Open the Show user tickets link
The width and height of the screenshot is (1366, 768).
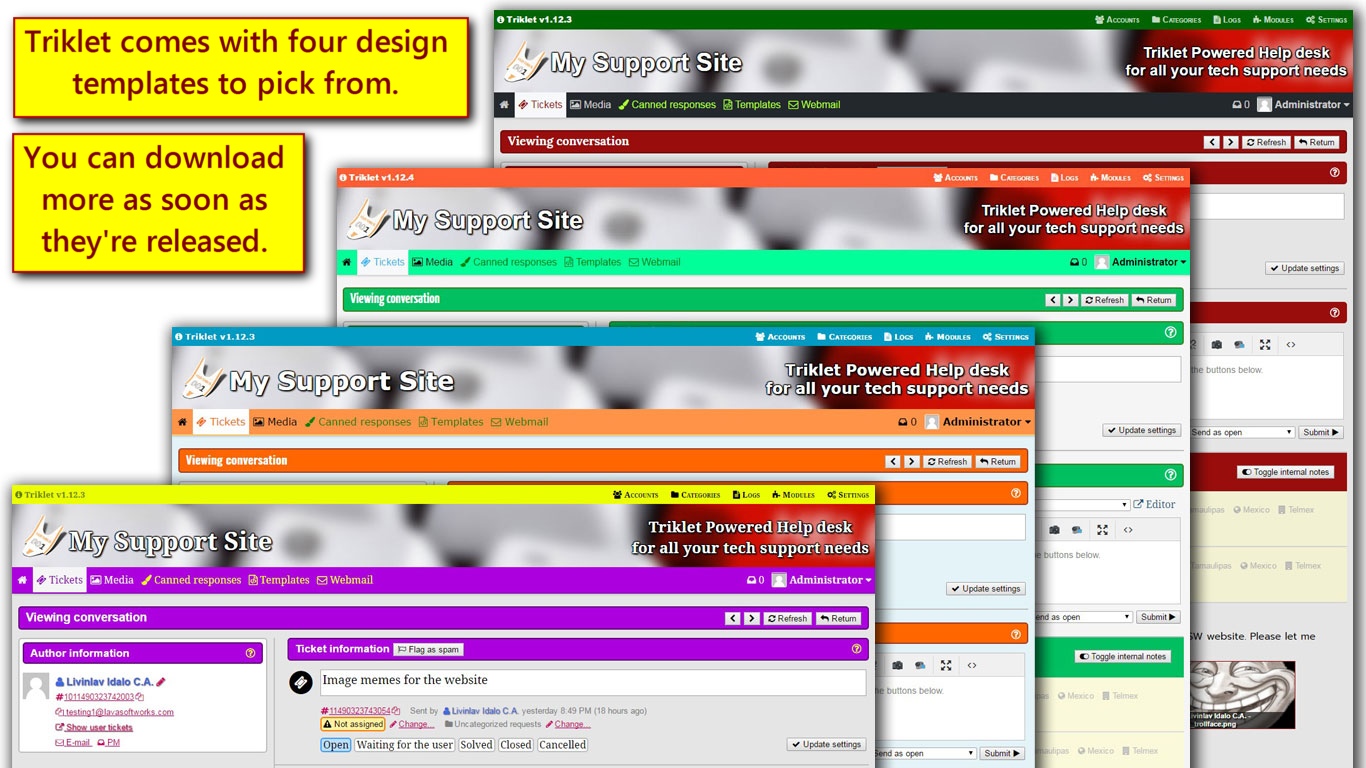(x=98, y=727)
